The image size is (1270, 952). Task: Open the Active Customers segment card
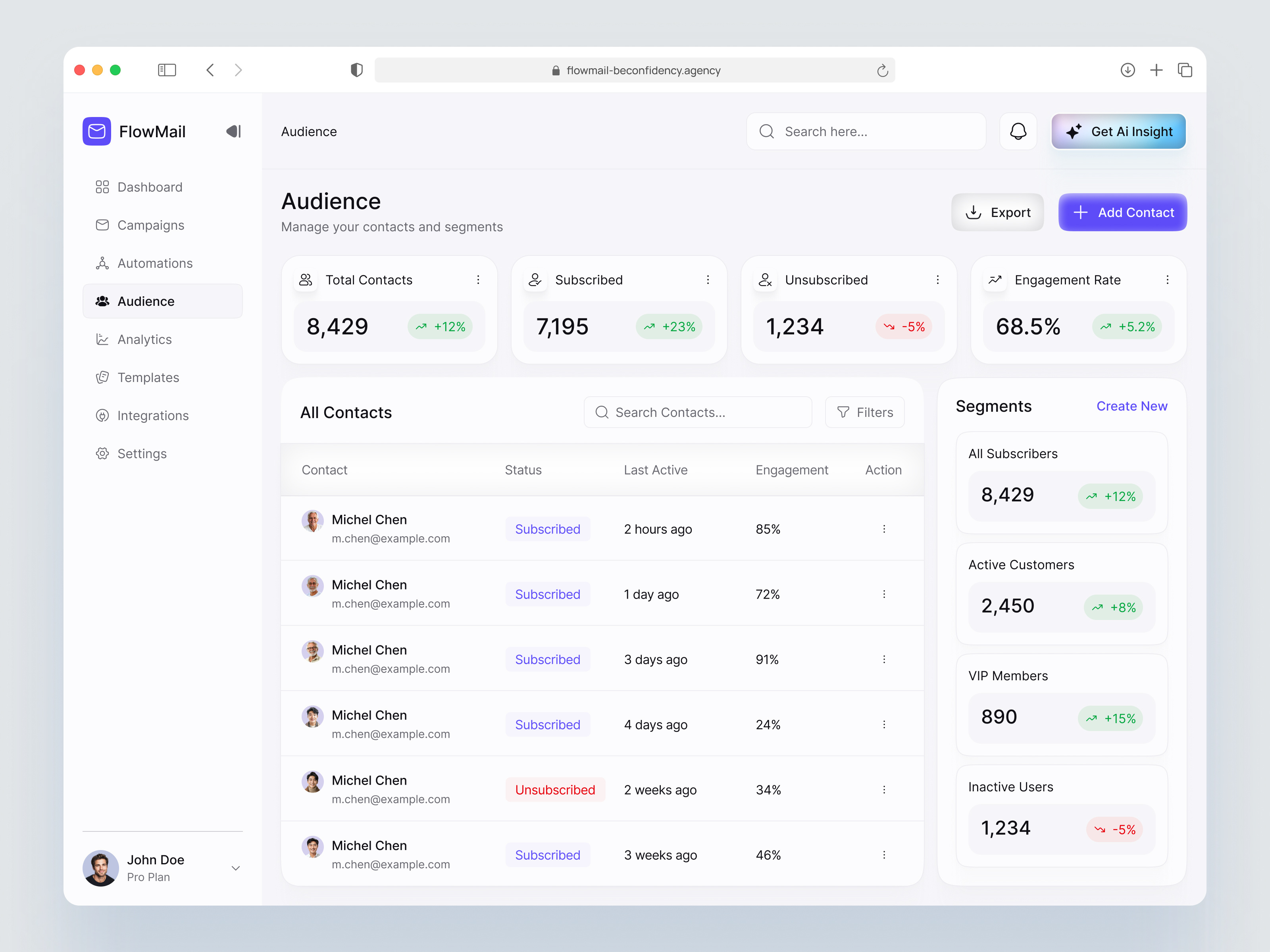click(1061, 594)
